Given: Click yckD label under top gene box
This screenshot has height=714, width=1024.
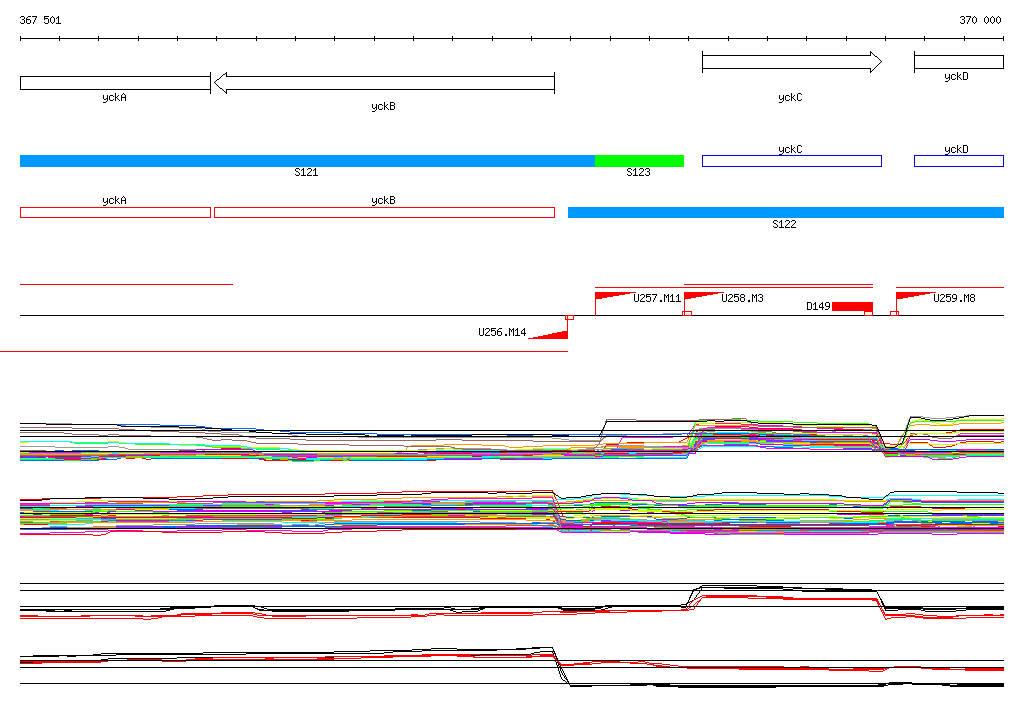Looking at the screenshot, I should tap(956, 76).
